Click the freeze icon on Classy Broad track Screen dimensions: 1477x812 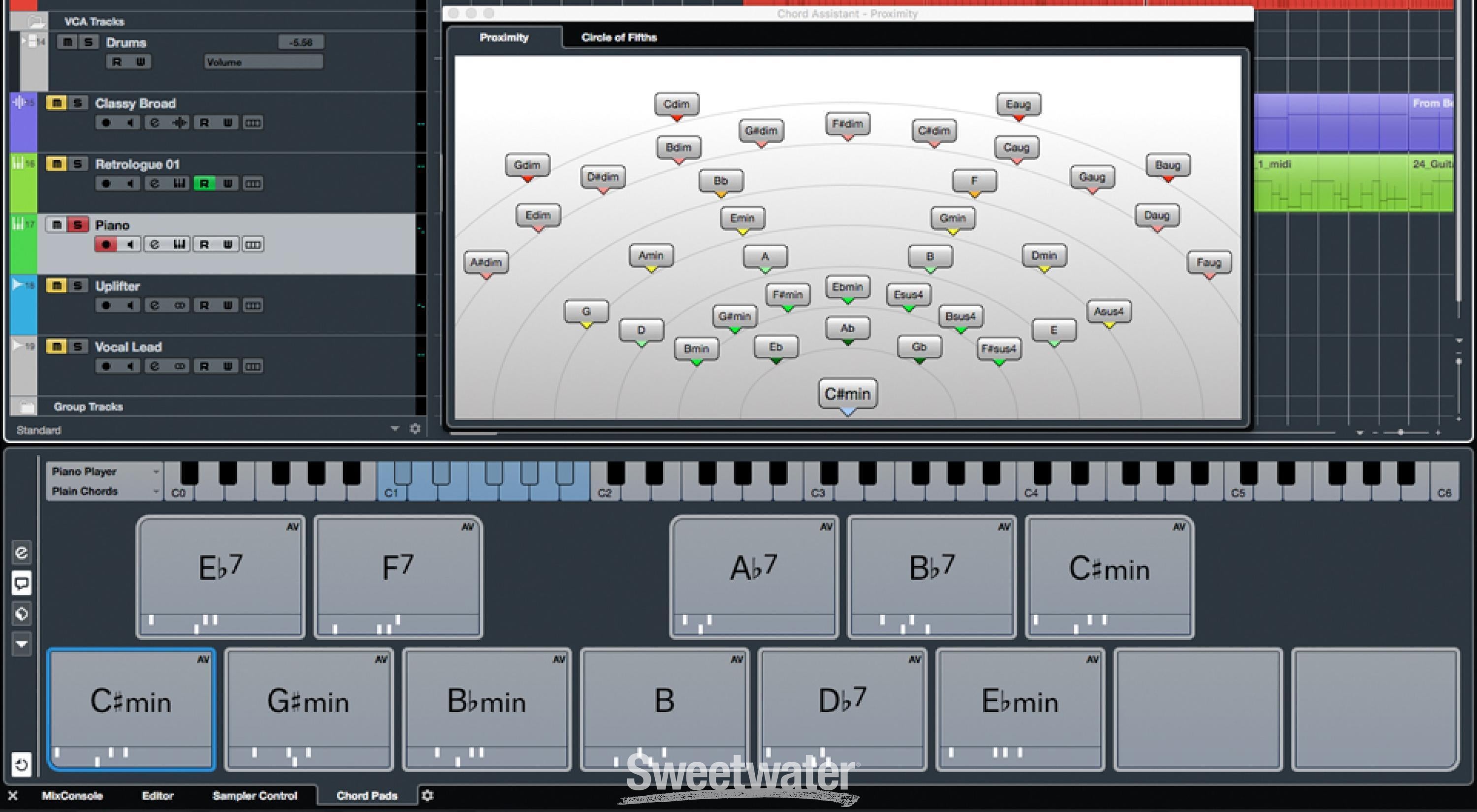pyautogui.click(x=180, y=123)
